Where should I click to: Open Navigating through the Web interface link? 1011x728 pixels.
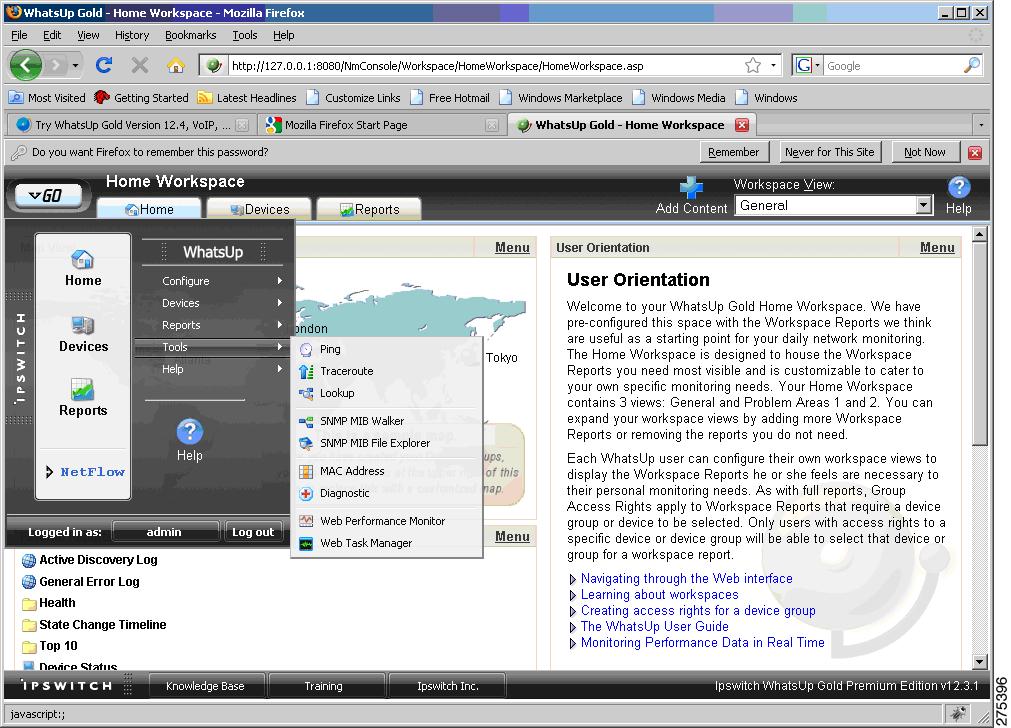tap(686, 578)
